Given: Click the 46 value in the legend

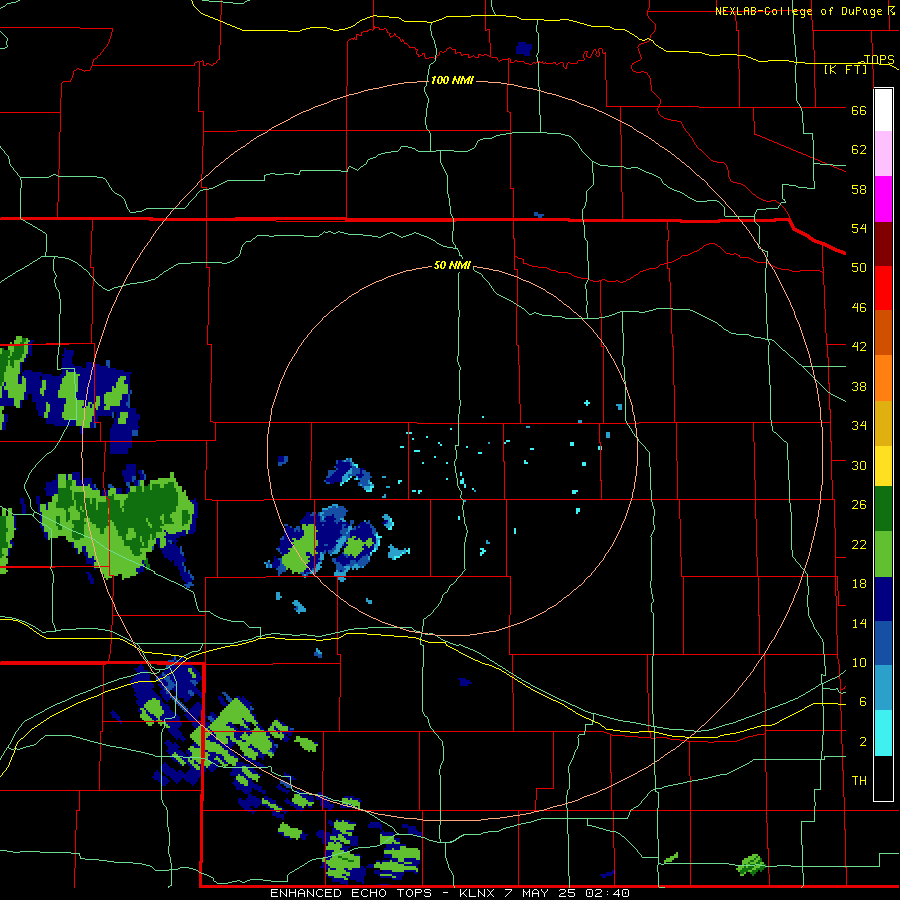Looking at the screenshot, I should (859, 308).
